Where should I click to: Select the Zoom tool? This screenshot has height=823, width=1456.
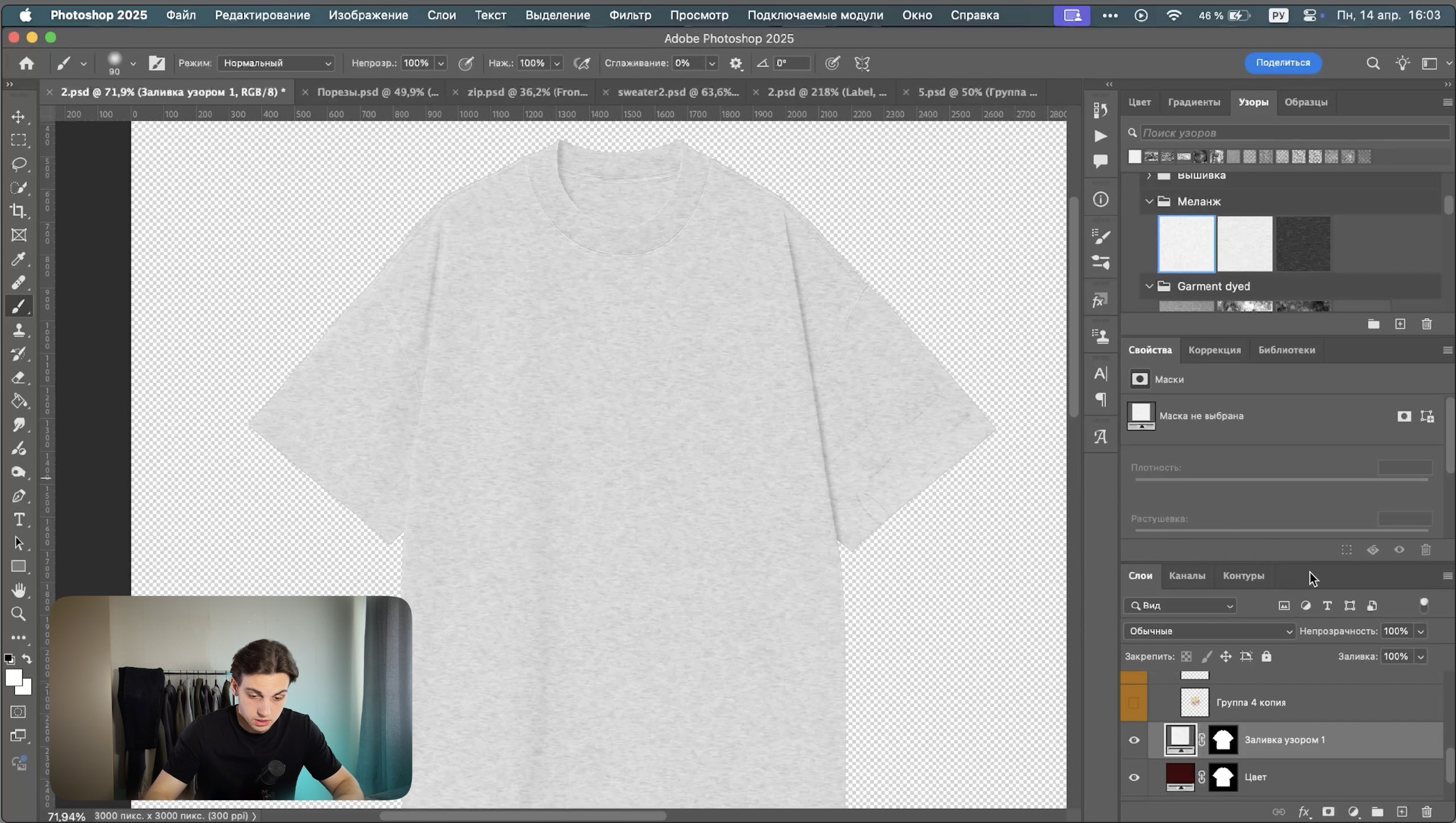[18, 614]
